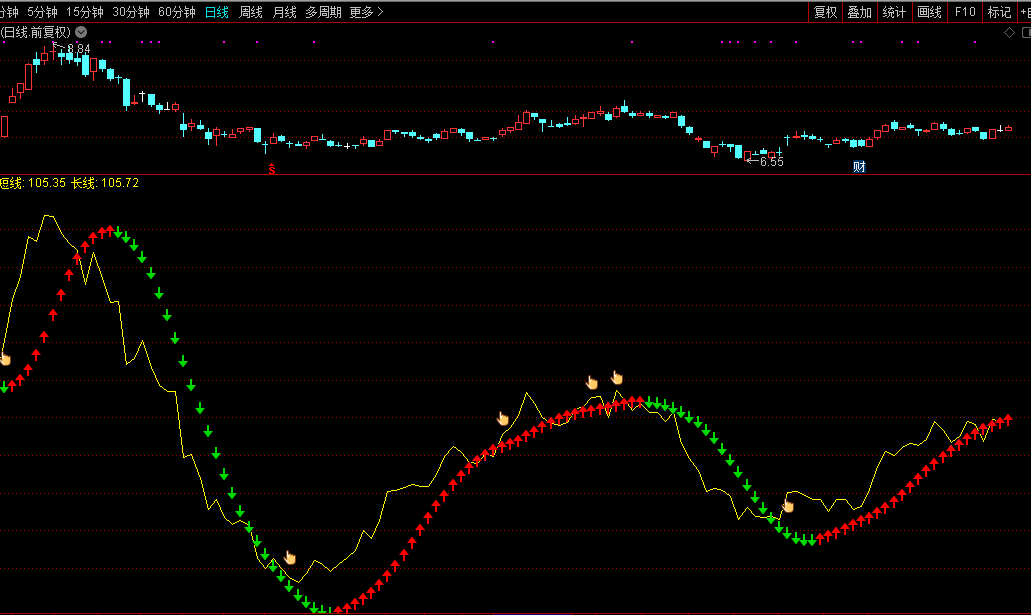Click the hand signal icon at lowest trough
This screenshot has height=615, width=1031.
point(290,557)
